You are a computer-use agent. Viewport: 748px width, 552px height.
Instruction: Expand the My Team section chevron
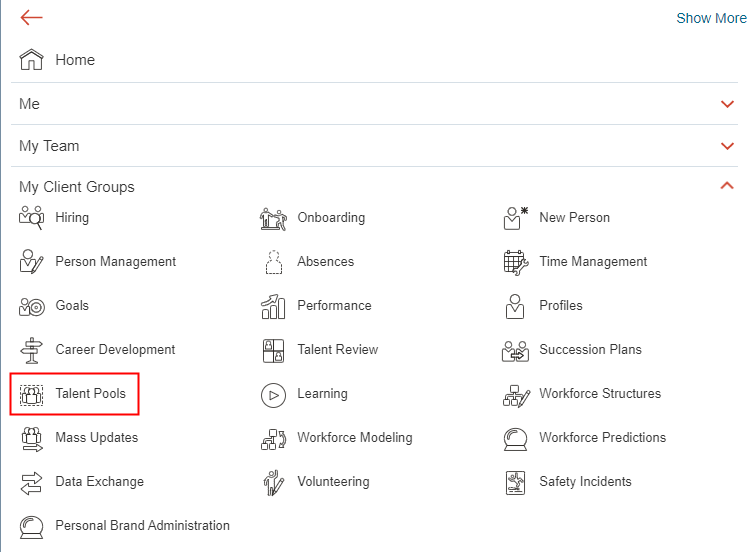pyautogui.click(x=727, y=146)
